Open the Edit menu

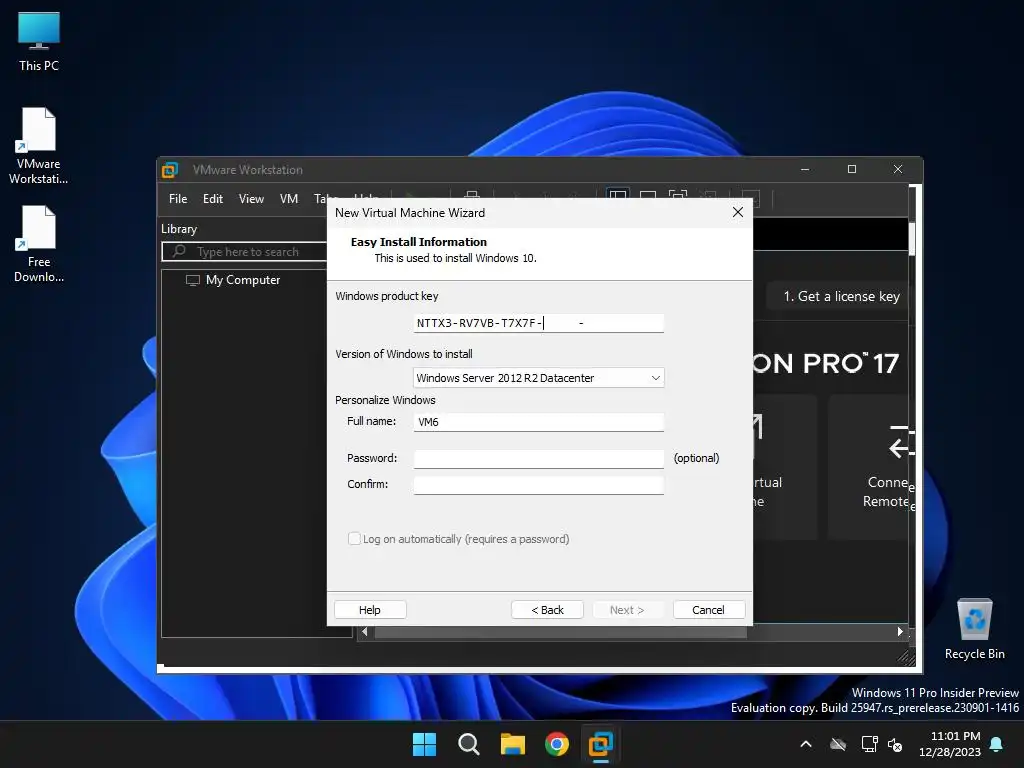213,199
